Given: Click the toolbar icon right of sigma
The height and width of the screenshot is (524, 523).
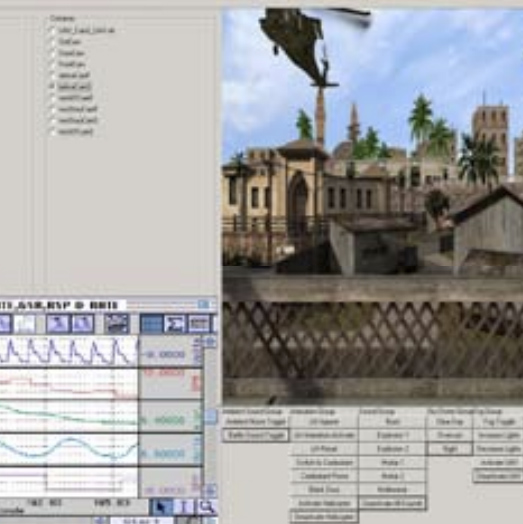Looking at the screenshot, I should tap(199, 323).
